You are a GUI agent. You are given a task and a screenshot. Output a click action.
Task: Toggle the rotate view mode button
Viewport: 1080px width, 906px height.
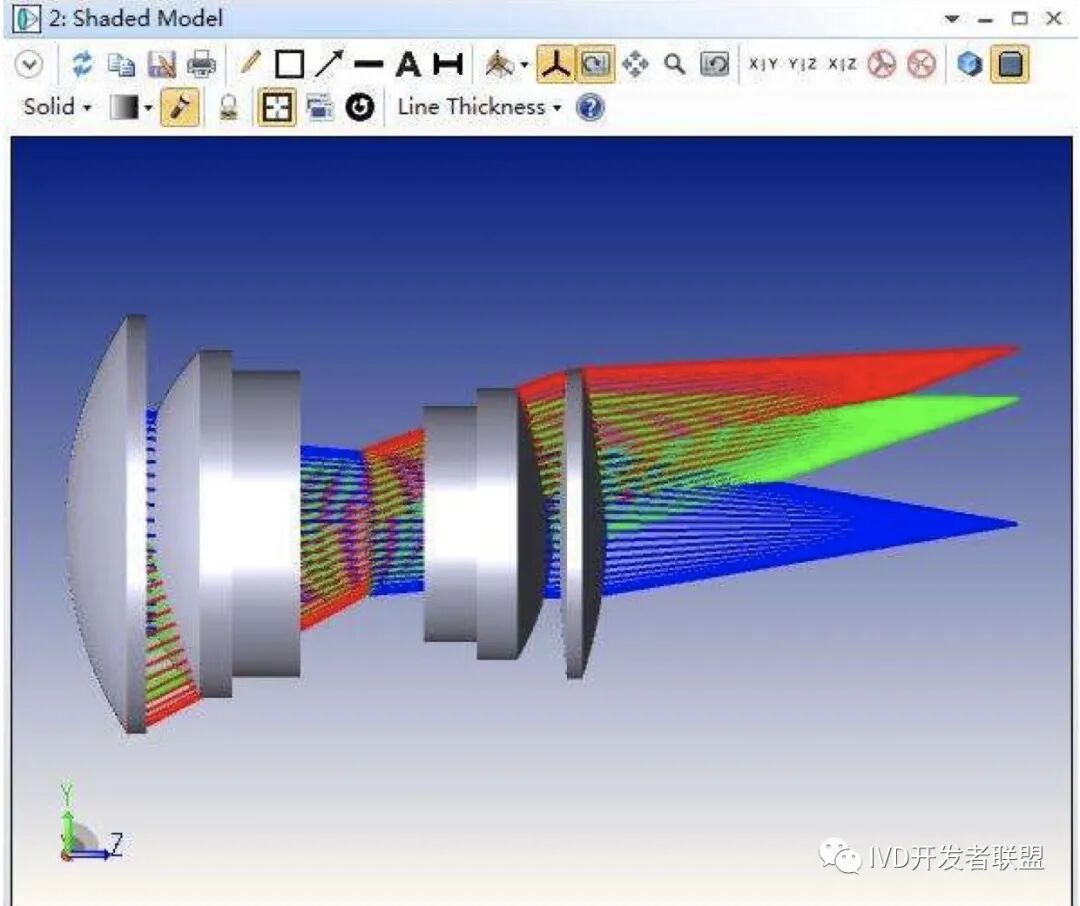point(594,64)
